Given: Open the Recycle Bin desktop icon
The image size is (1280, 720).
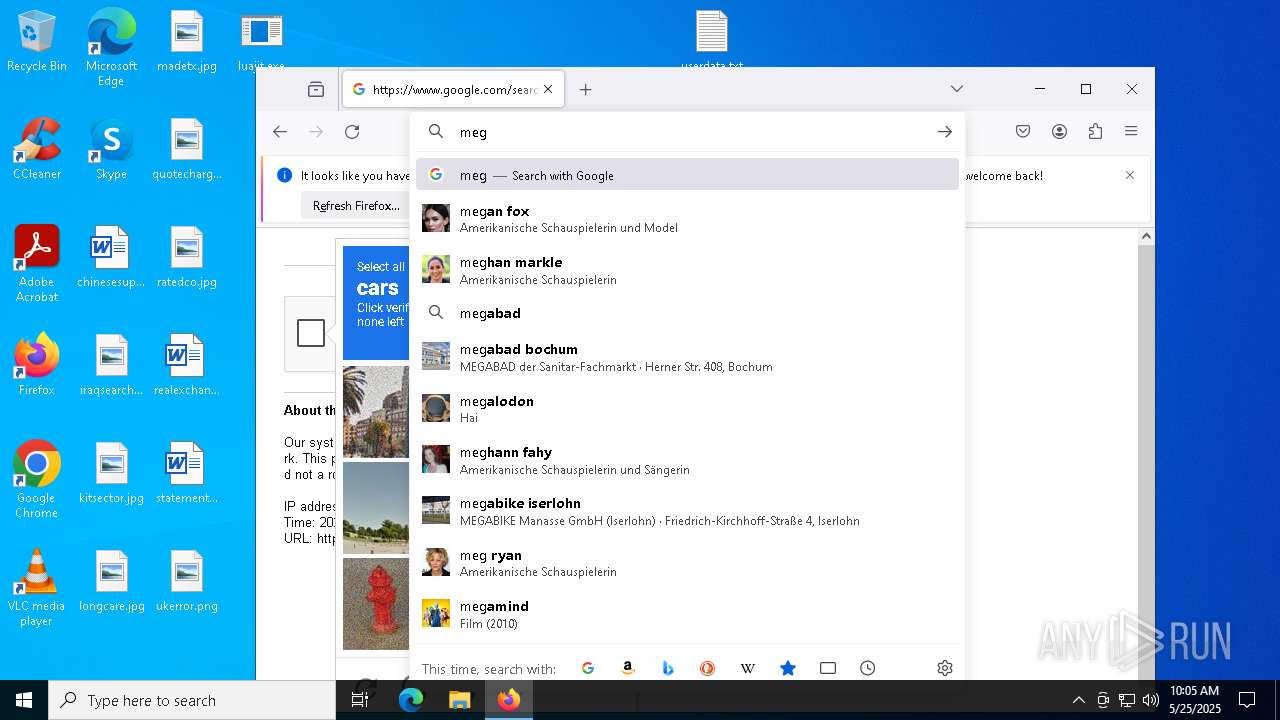Looking at the screenshot, I should click(x=37, y=42).
